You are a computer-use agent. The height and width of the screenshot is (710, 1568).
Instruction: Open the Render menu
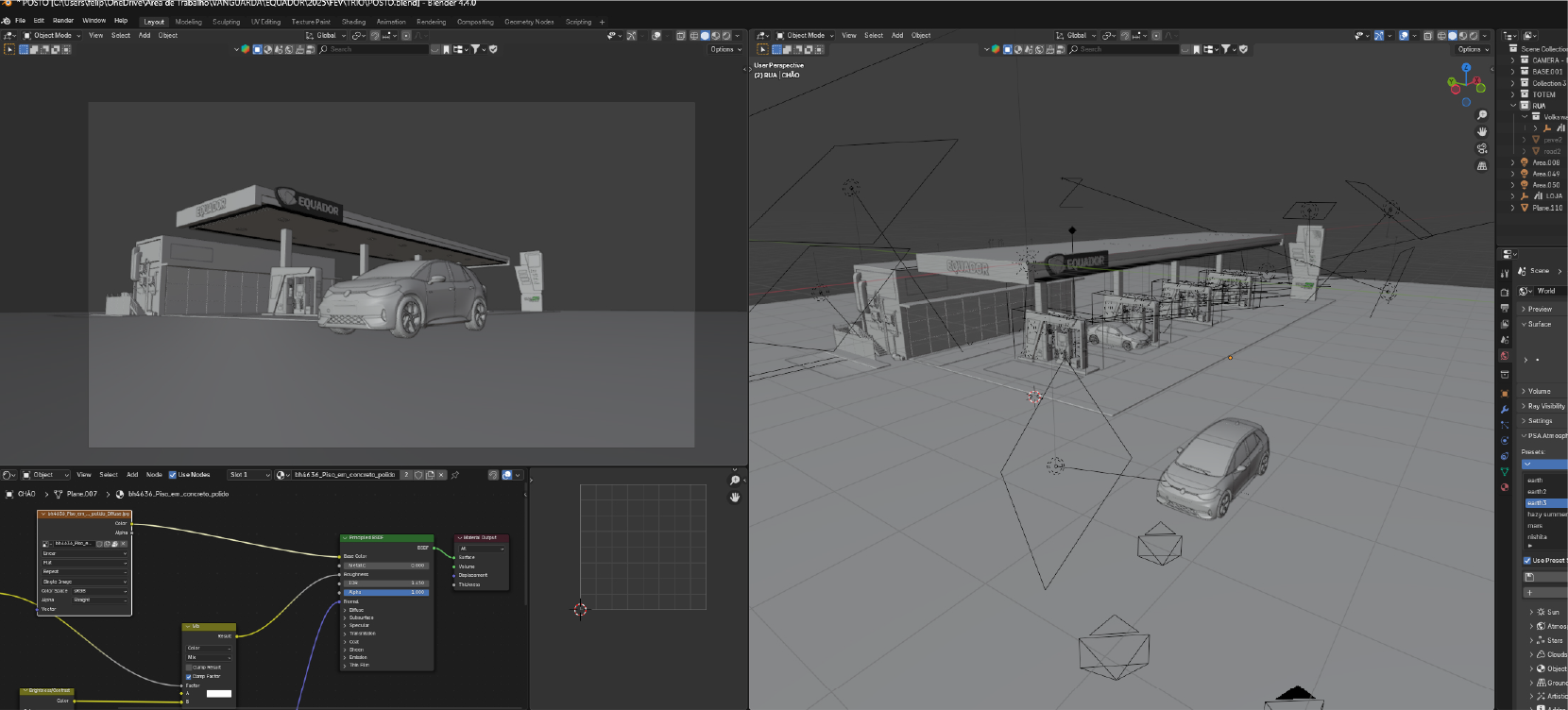(x=63, y=21)
